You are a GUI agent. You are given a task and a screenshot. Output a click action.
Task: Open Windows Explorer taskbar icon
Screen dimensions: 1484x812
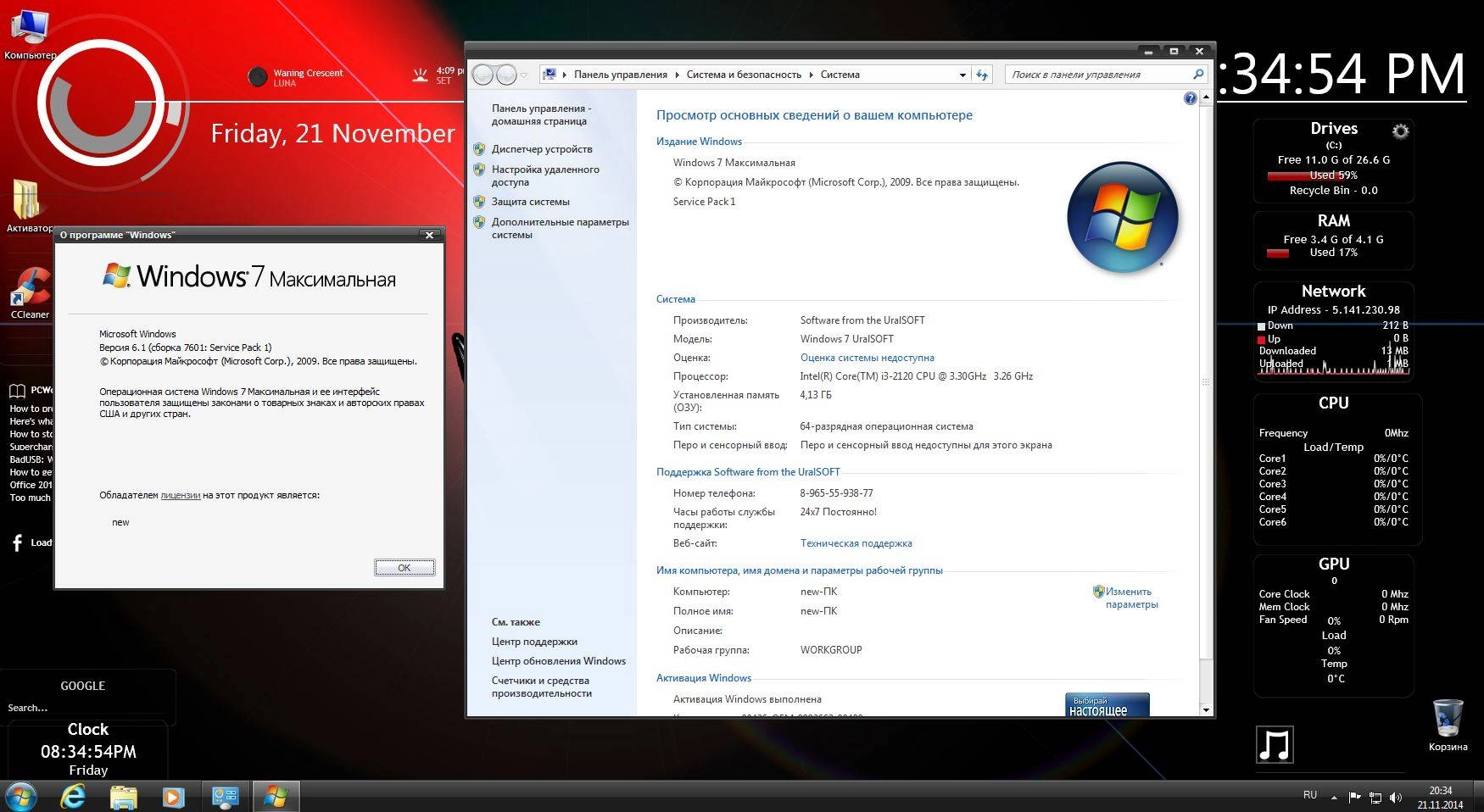(124, 797)
